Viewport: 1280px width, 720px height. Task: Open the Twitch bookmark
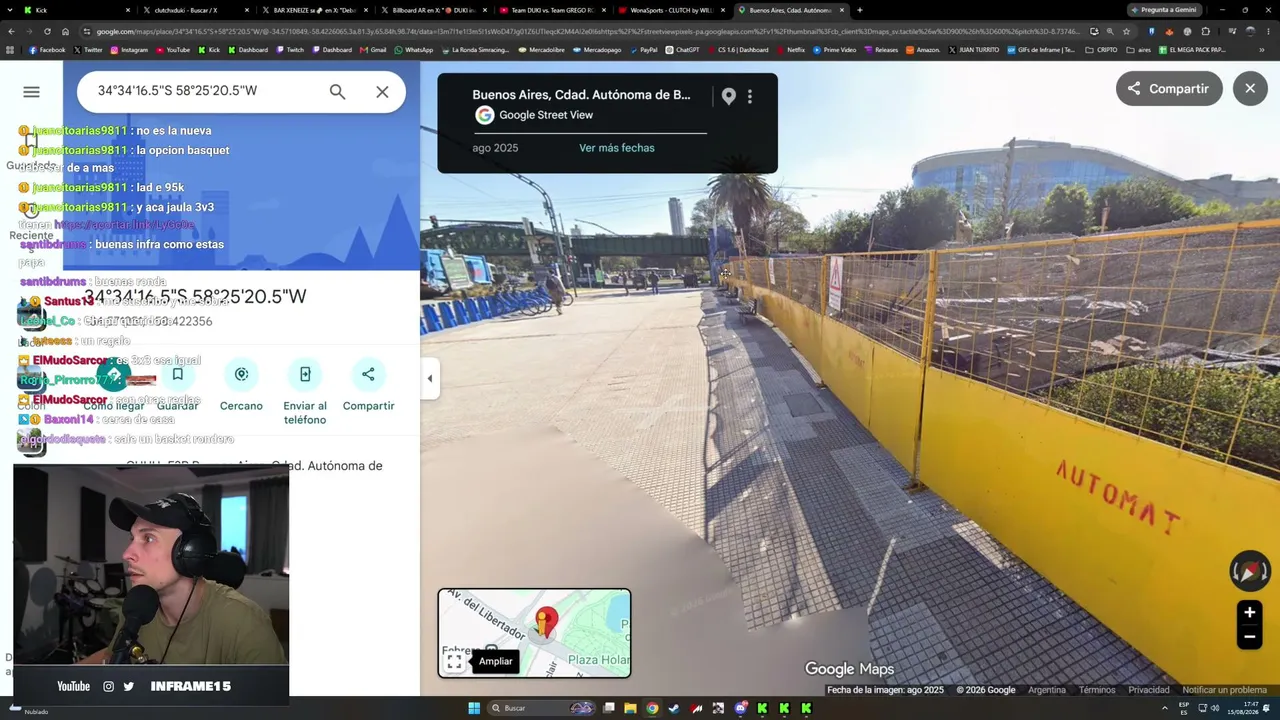[292, 50]
